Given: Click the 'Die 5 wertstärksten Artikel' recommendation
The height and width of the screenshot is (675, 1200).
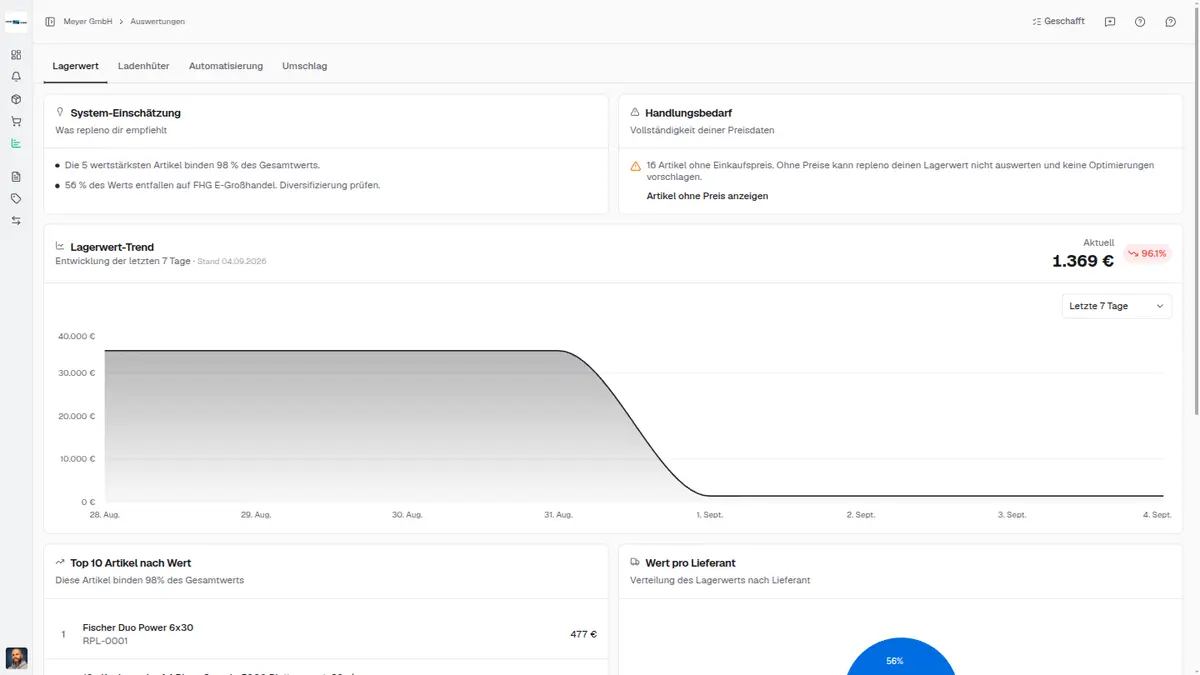Looking at the screenshot, I should (193, 165).
